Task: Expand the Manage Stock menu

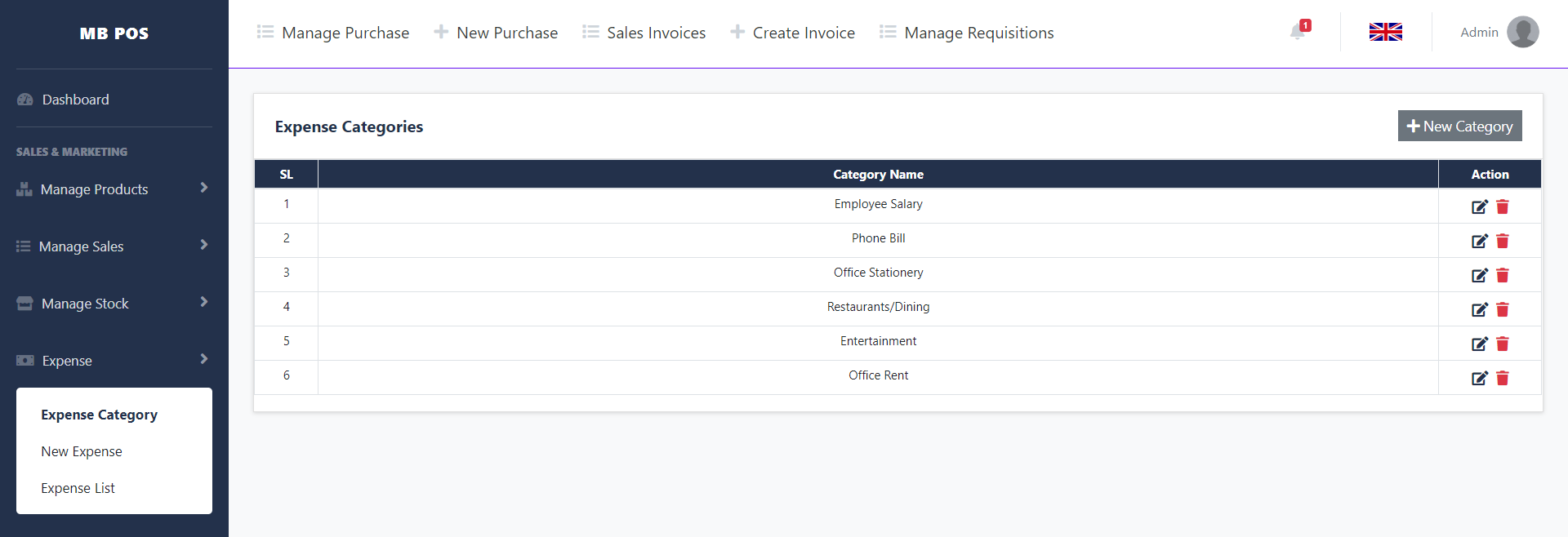Action: tap(113, 304)
